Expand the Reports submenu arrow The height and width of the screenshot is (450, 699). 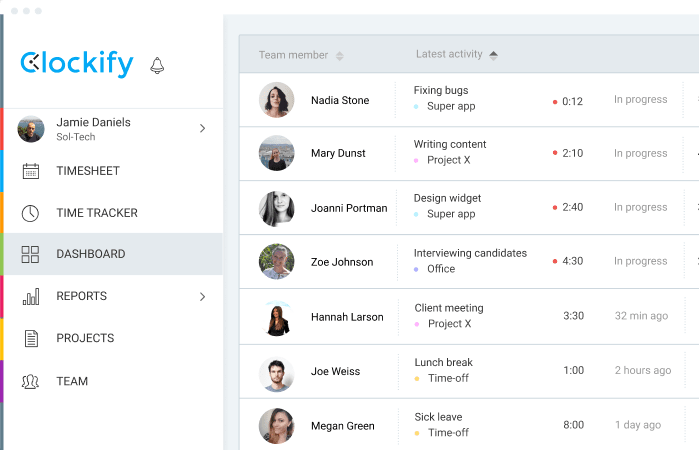pyautogui.click(x=202, y=297)
